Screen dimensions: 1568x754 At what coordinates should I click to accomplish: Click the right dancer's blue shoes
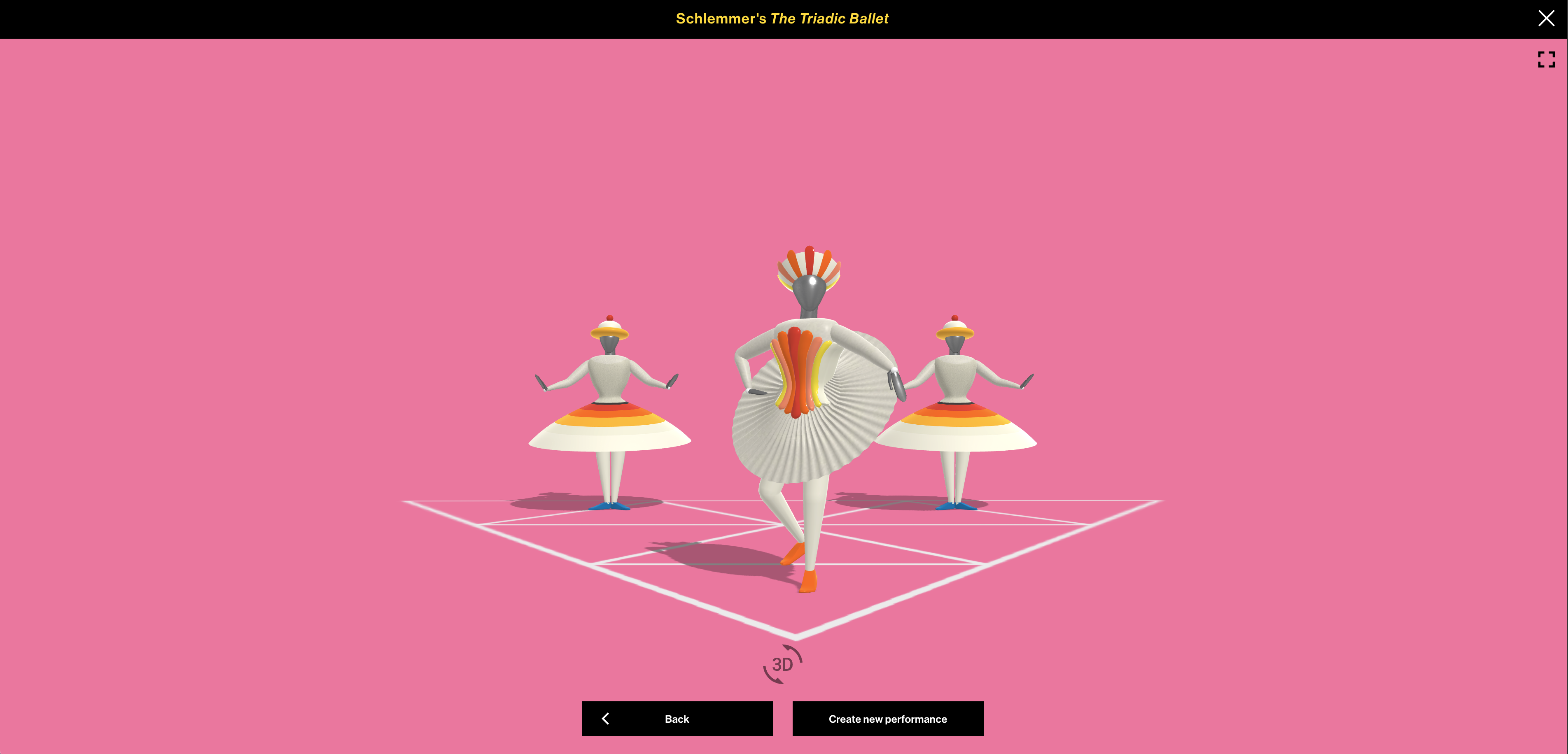click(956, 506)
